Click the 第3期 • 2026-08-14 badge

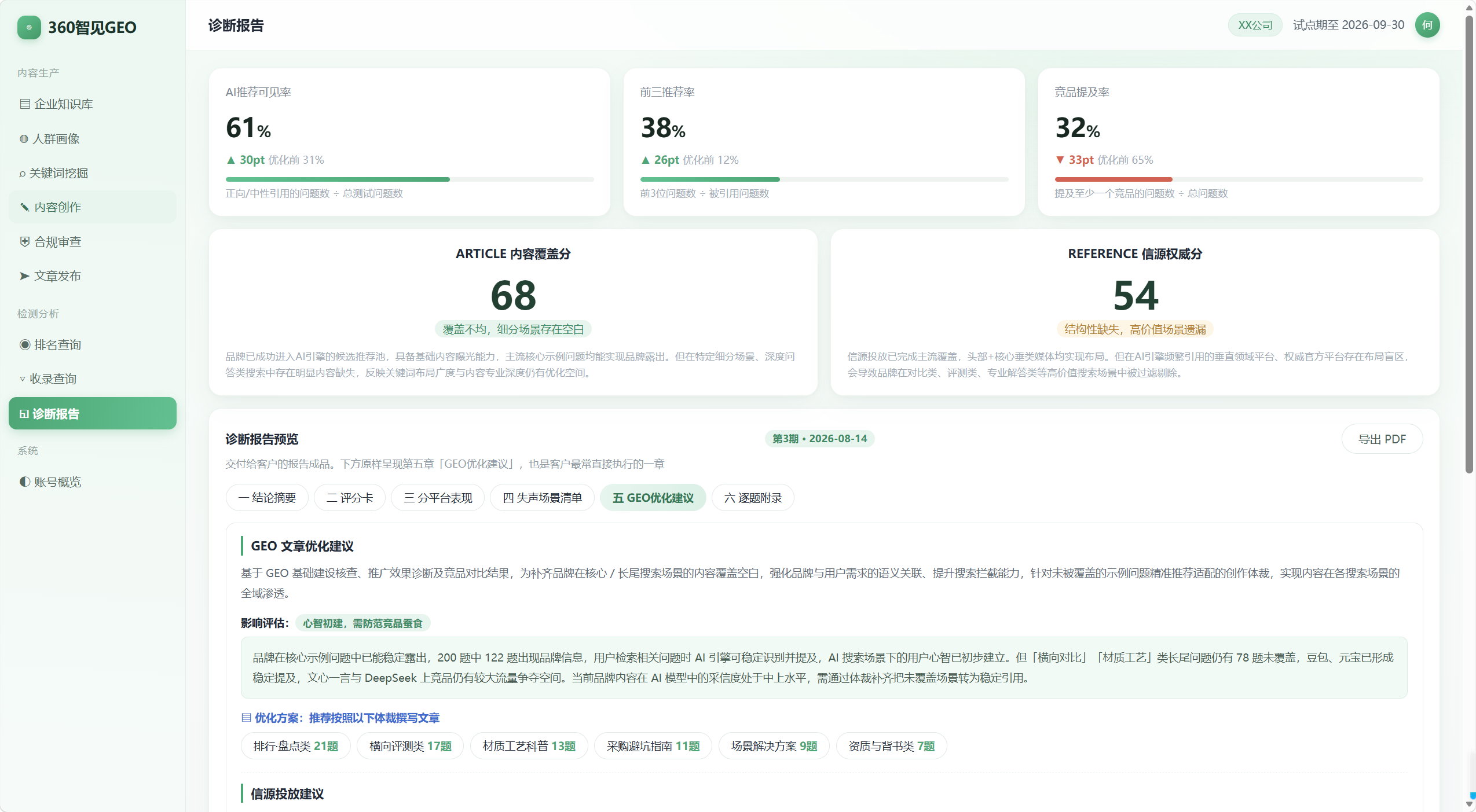pyautogui.click(x=819, y=439)
